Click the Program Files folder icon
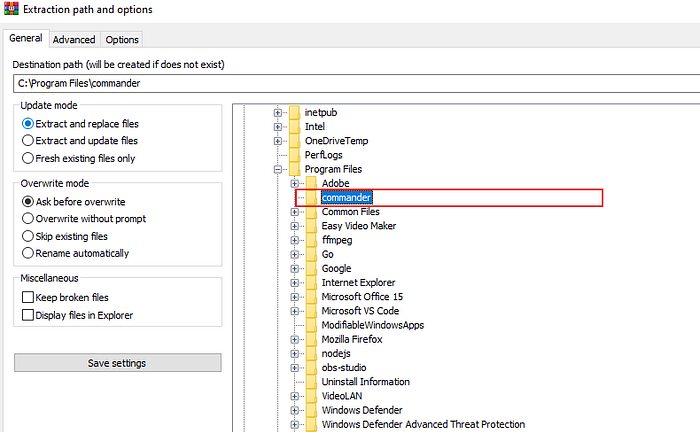The width and height of the screenshot is (700, 432). [x=295, y=169]
